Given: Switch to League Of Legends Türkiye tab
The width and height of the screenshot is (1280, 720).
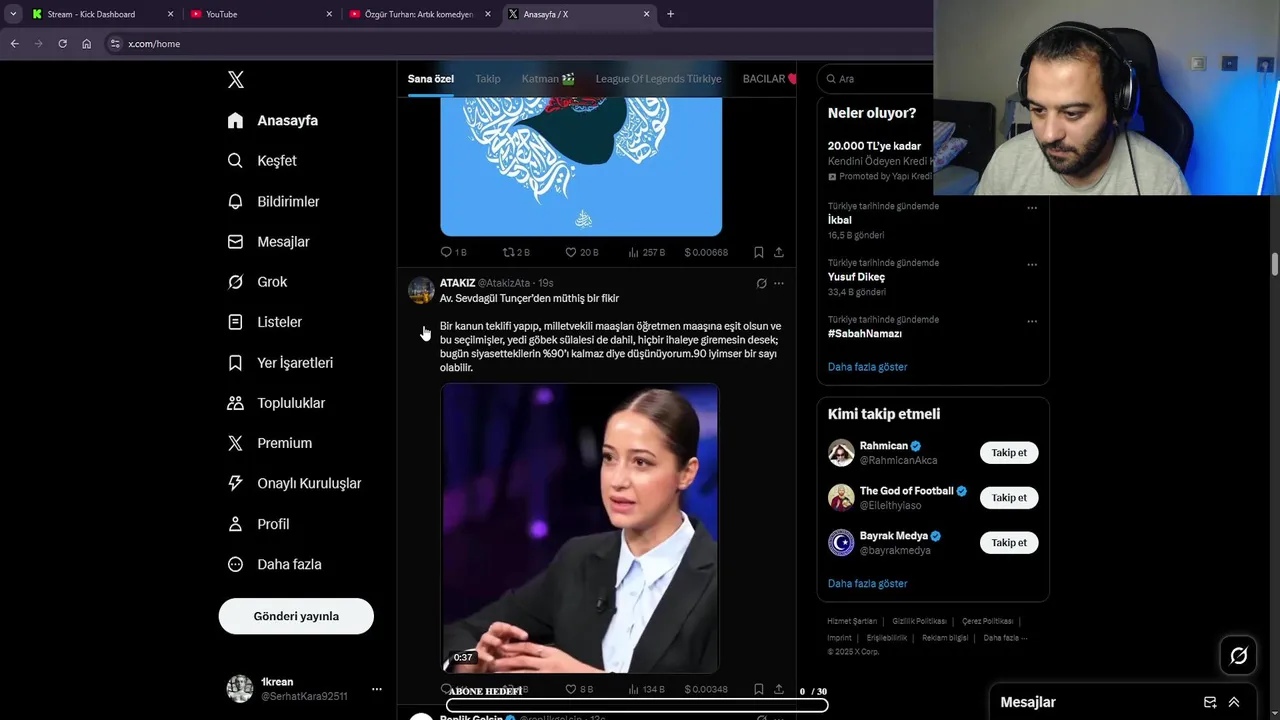Looking at the screenshot, I should (658, 79).
